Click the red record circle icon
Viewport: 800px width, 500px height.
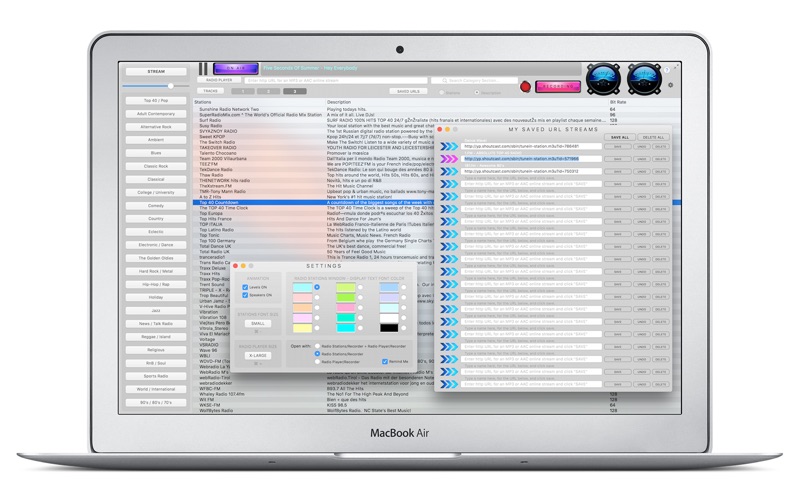(525, 87)
